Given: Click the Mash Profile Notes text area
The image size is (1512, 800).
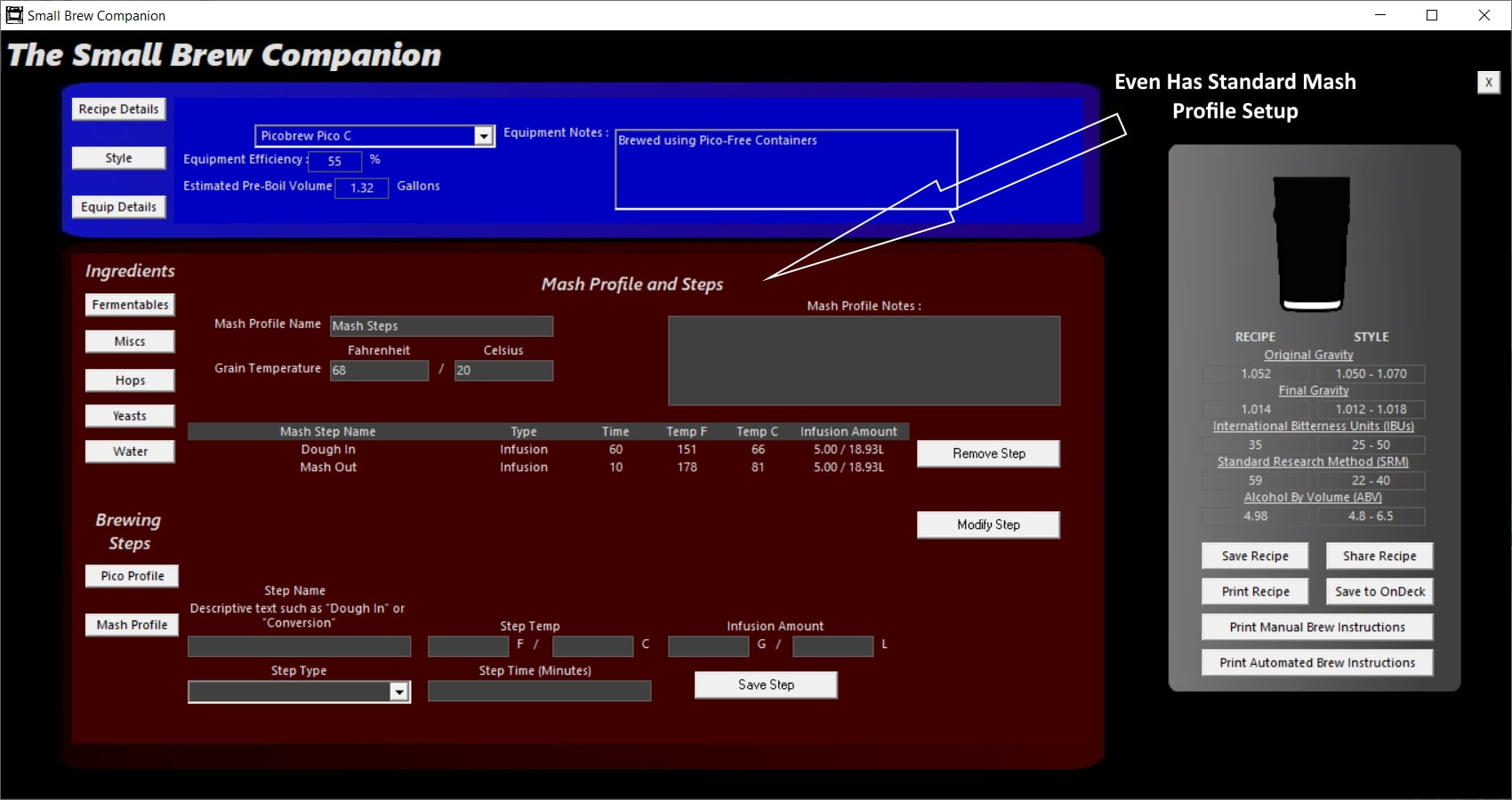Looking at the screenshot, I should [x=864, y=361].
